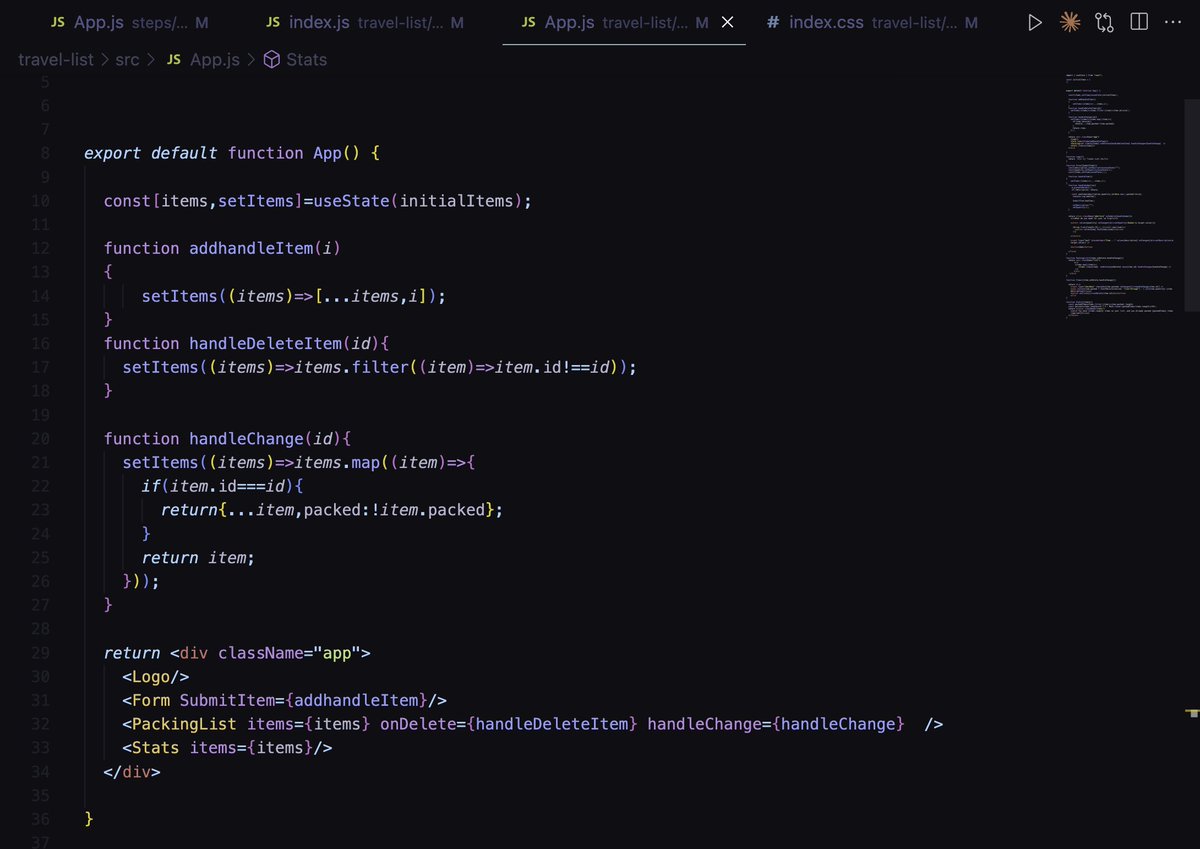Open the index.css travel-list tab
The width and height of the screenshot is (1200, 849).
tap(873, 22)
